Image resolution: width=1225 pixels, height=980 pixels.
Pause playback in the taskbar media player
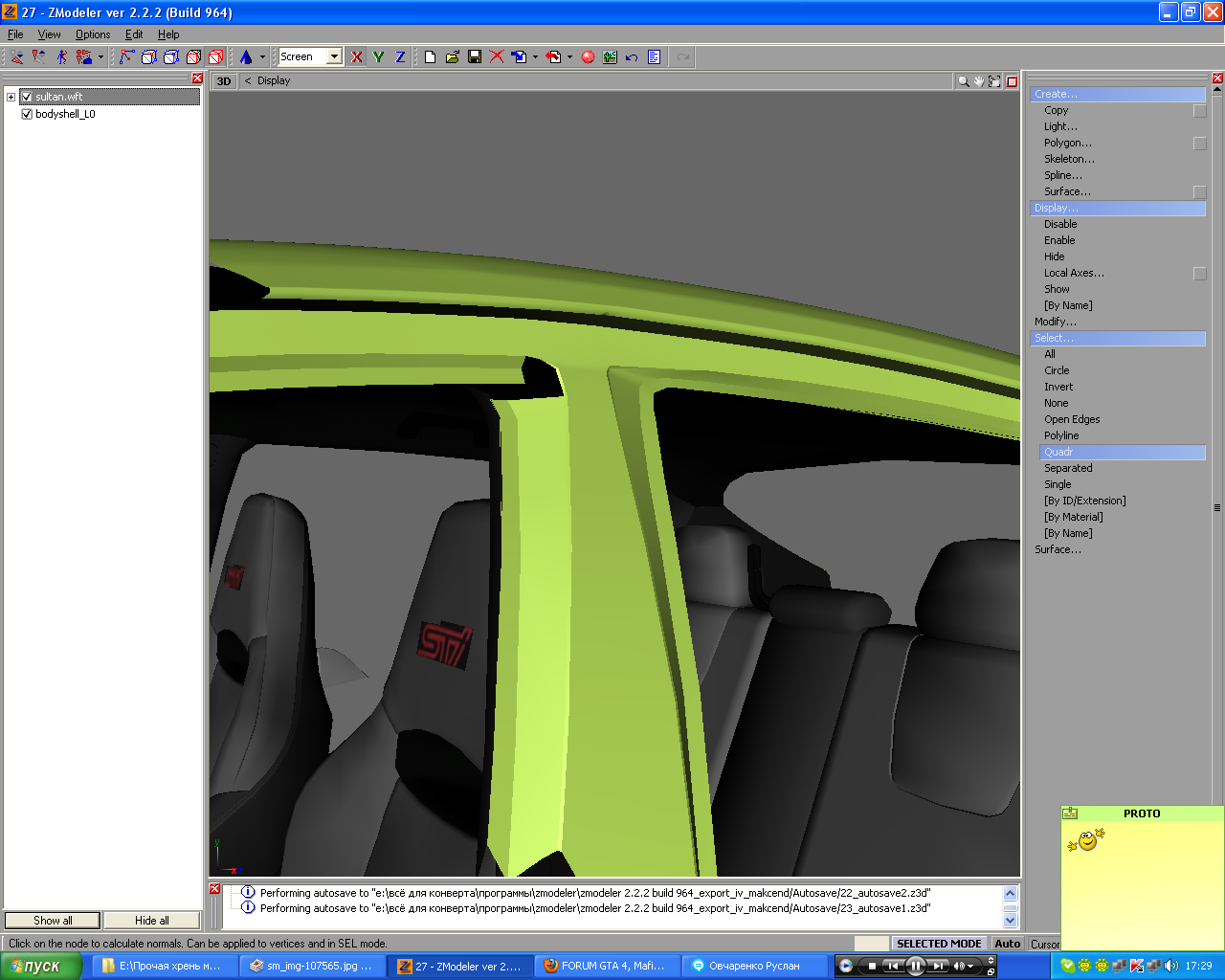(915, 966)
